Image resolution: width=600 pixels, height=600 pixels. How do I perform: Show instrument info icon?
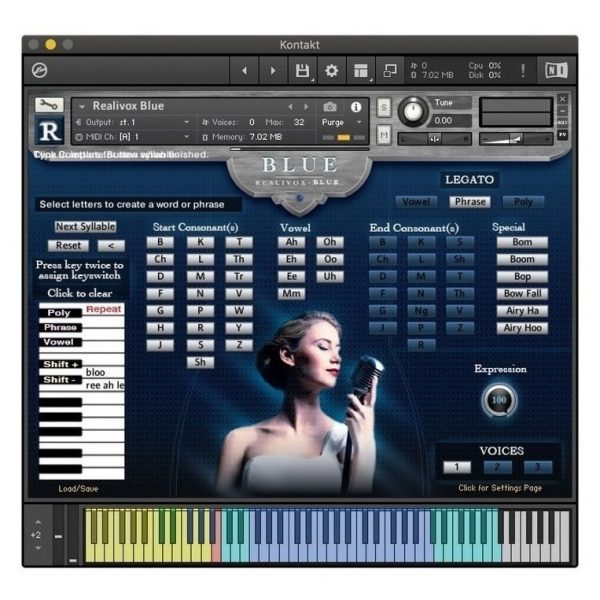click(x=356, y=107)
